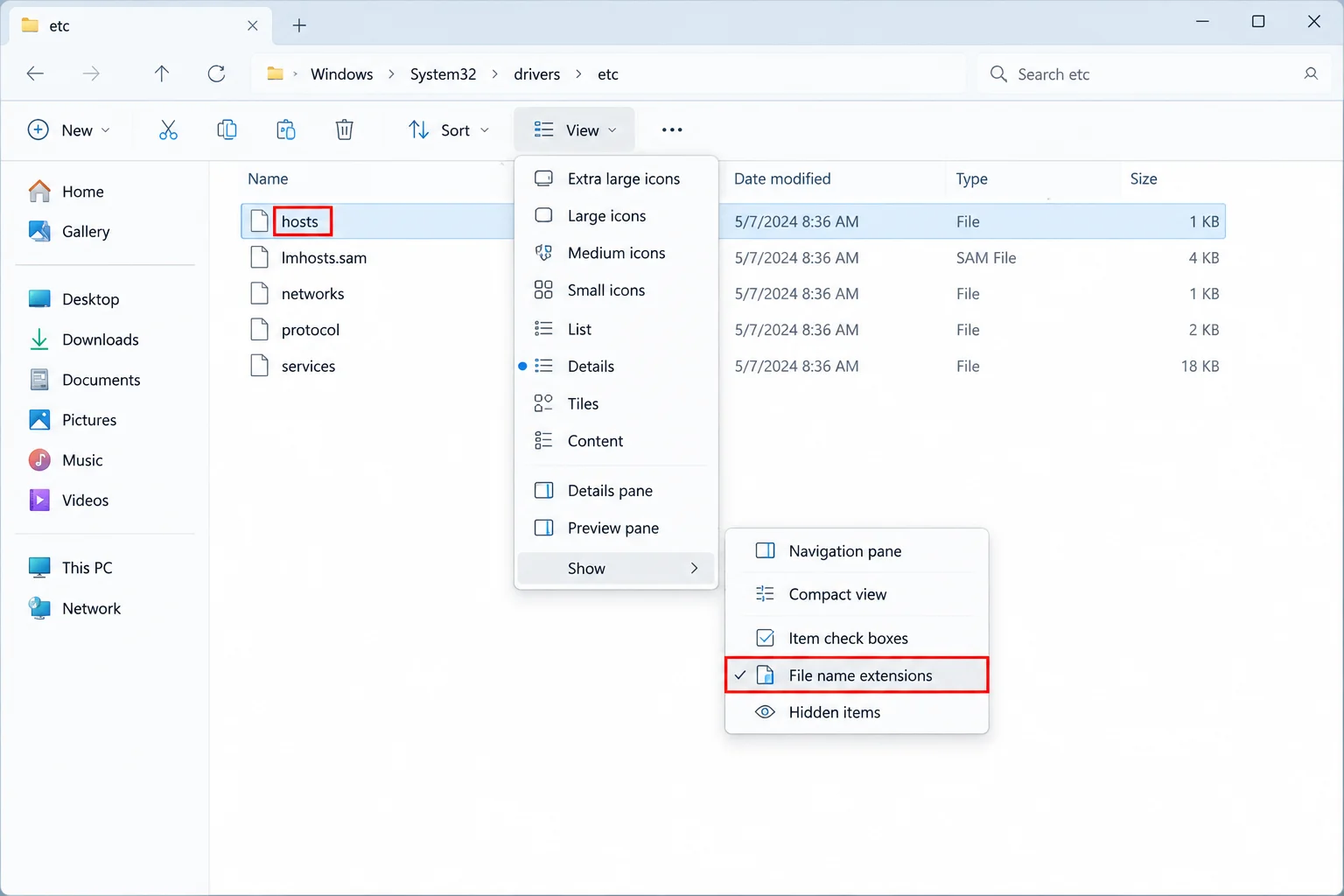Viewport: 1344px width, 896px height.
Task: Expand the Show submenu
Action: pos(616,569)
